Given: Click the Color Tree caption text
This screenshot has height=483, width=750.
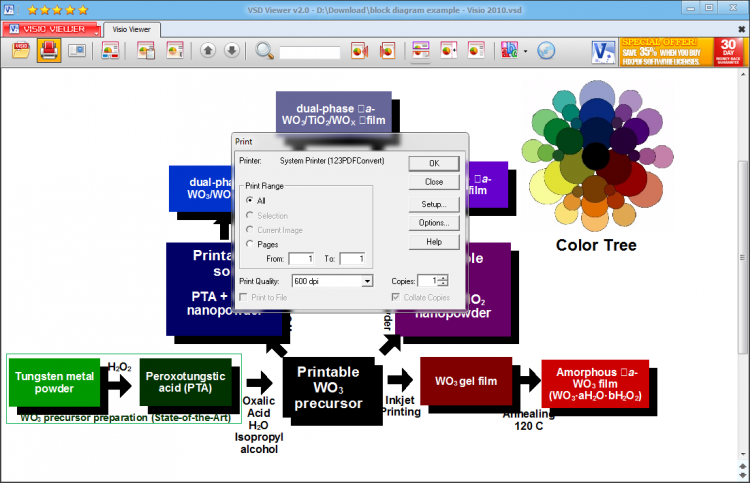Looking at the screenshot, I should click(596, 245).
